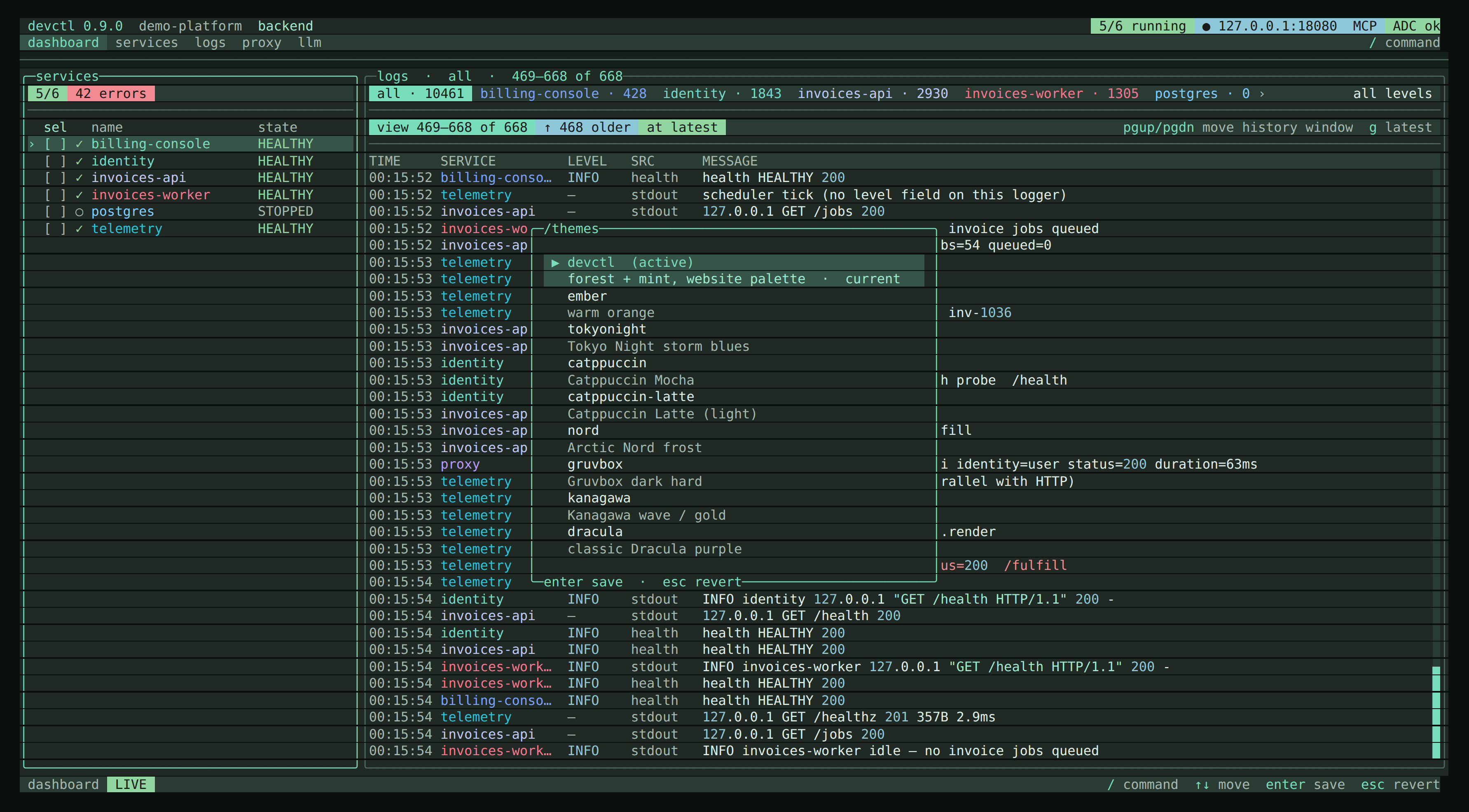Screen dimensions: 1469x812
Task: Click the healthy checkmark icon beside telemetry
Action: coord(79,229)
